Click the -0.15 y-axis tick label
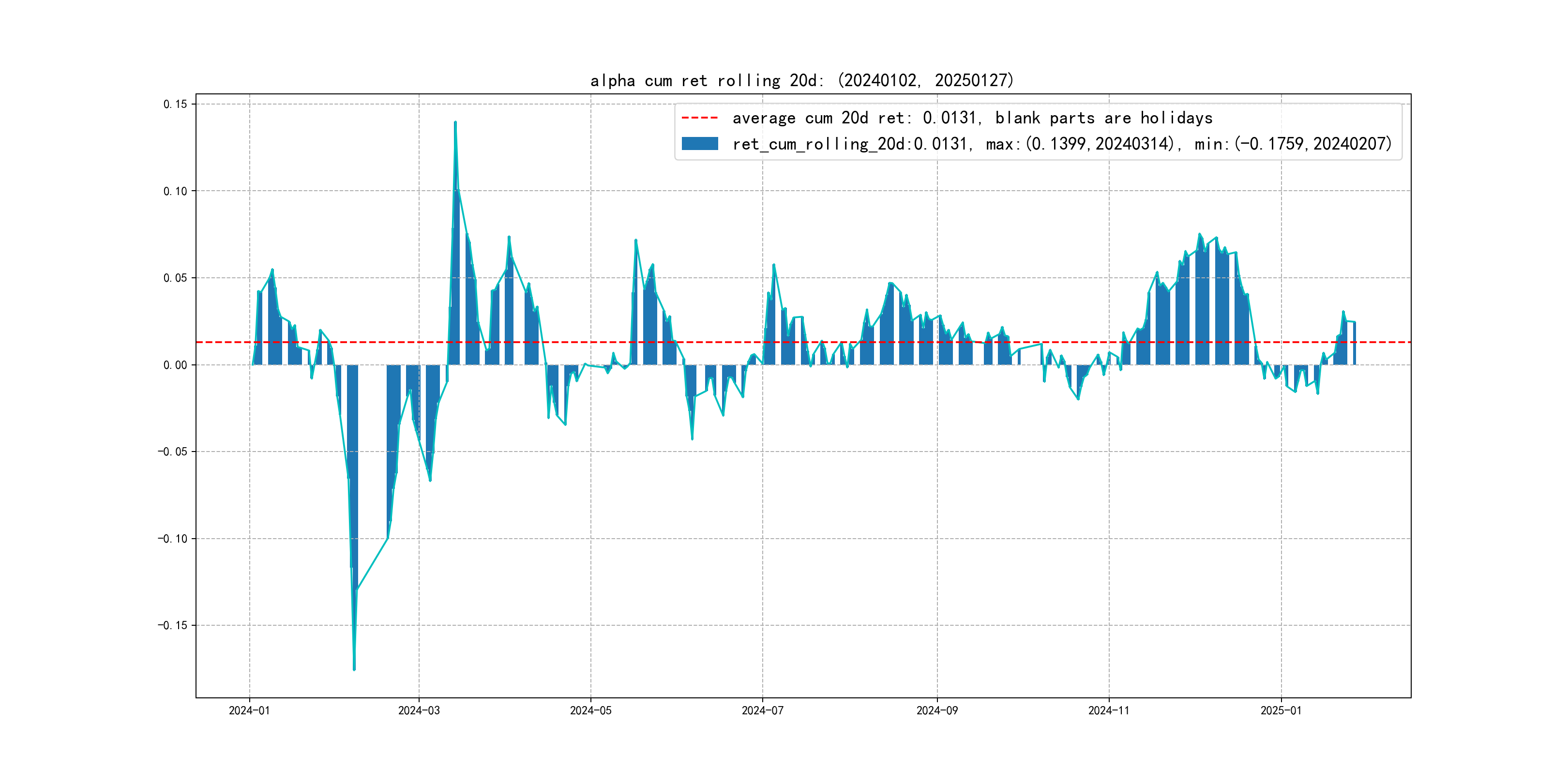 point(173,625)
